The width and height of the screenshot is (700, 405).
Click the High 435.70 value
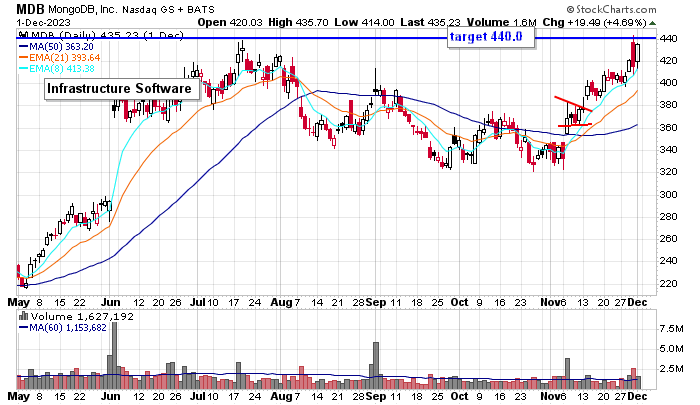(x=298, y=22)
